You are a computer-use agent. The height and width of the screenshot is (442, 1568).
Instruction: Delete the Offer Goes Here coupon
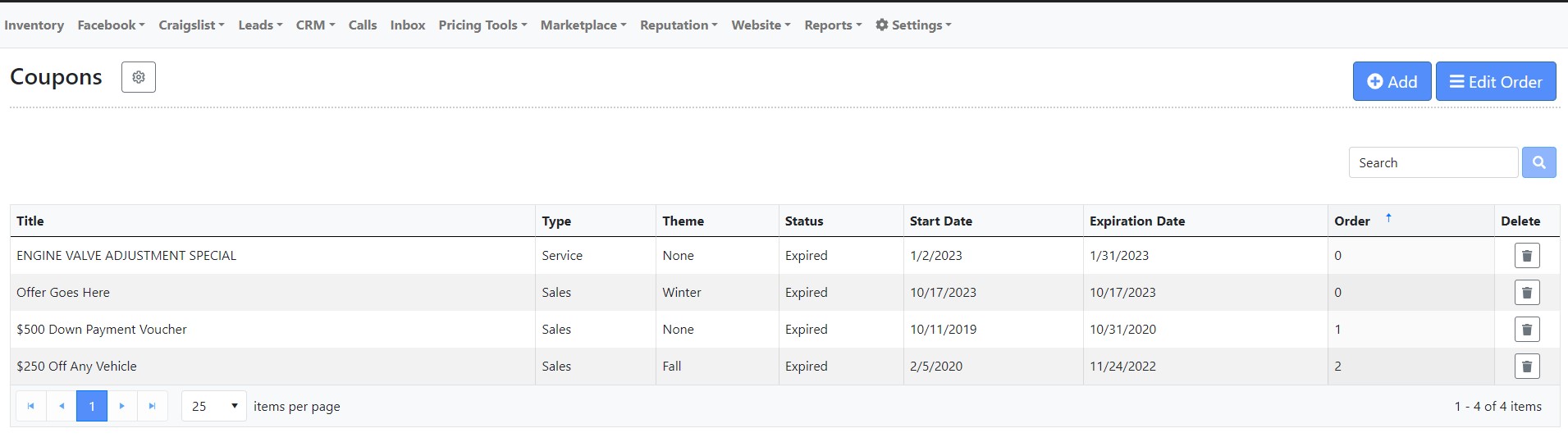1526,293
